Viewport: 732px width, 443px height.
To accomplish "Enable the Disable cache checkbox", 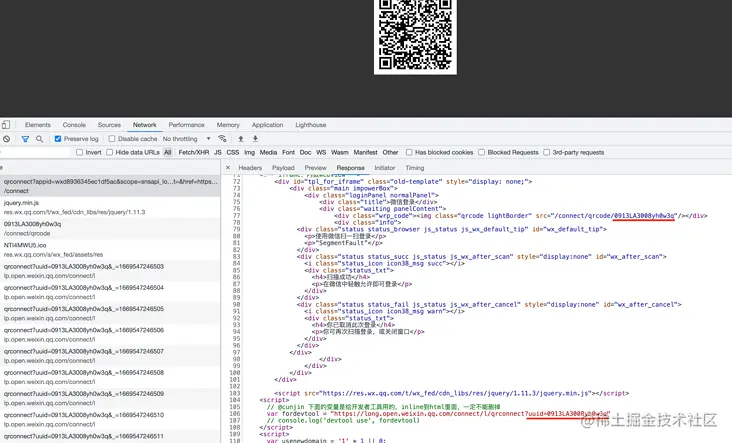I will (x=112, y=139).
